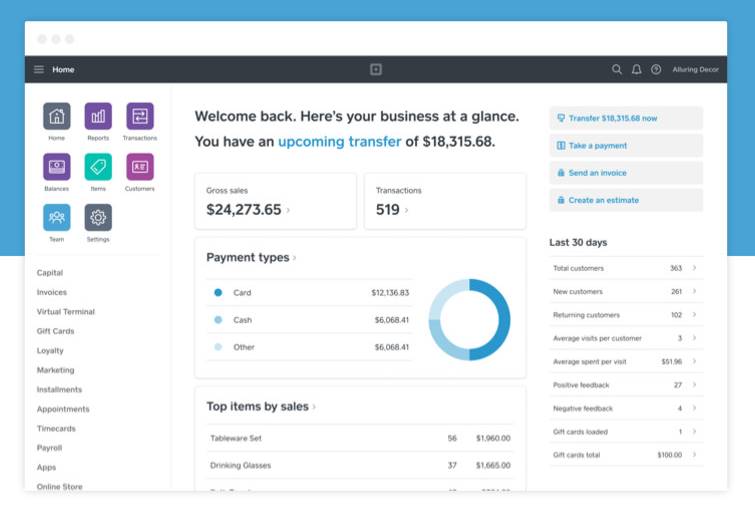Open search with the magnifier icon
Viewport: 755px width, 514px height.
point(616,69)
